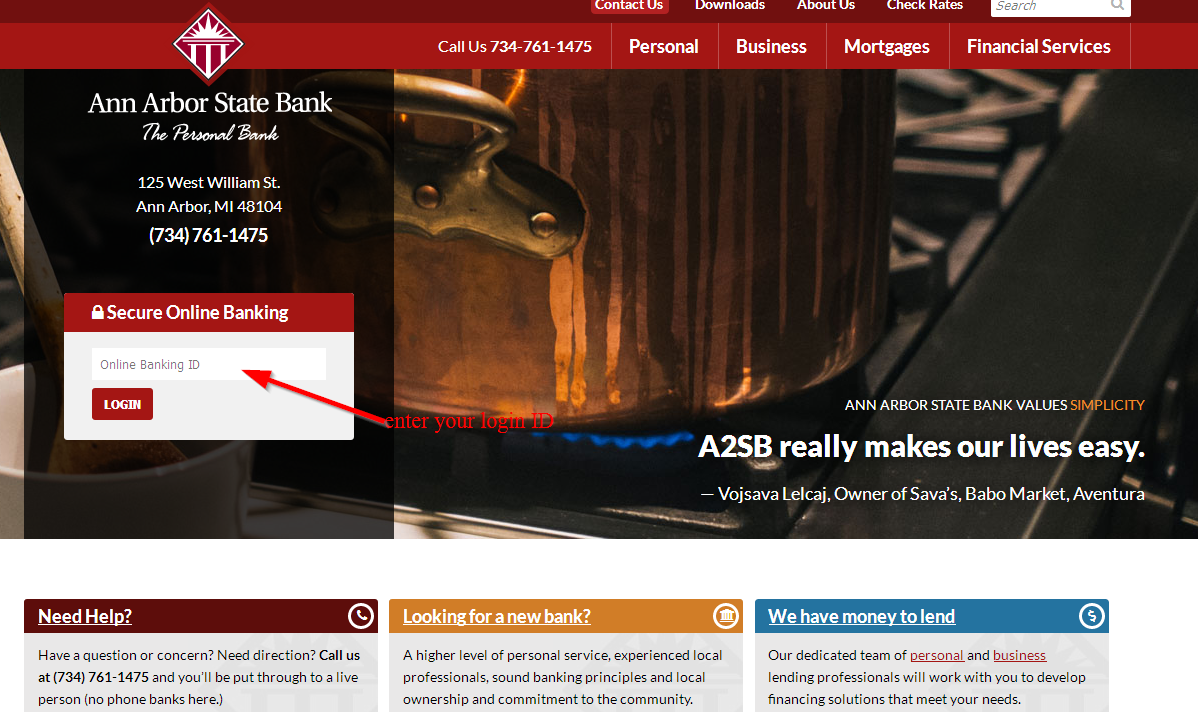Open the Contact Us page
The width and height of the screenshot is (1198, 712).
point(629,5)
